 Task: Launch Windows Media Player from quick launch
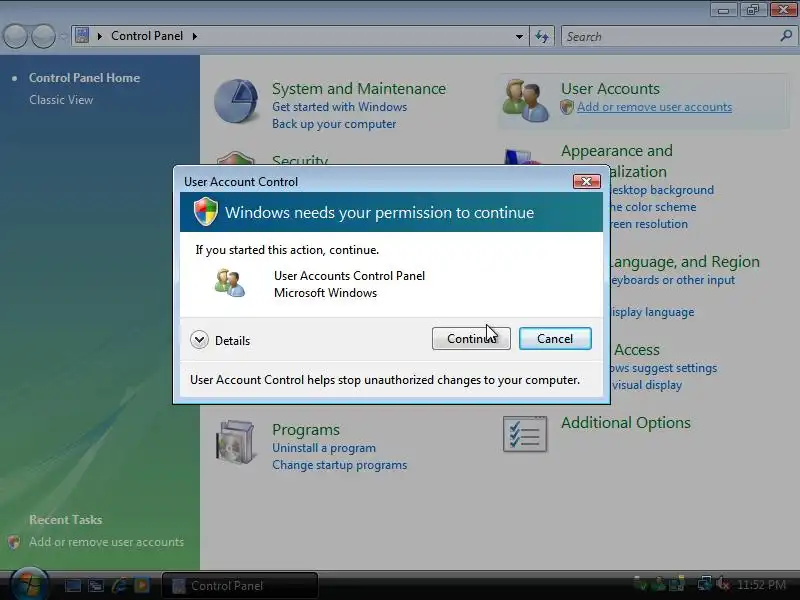tap(141, 585)
